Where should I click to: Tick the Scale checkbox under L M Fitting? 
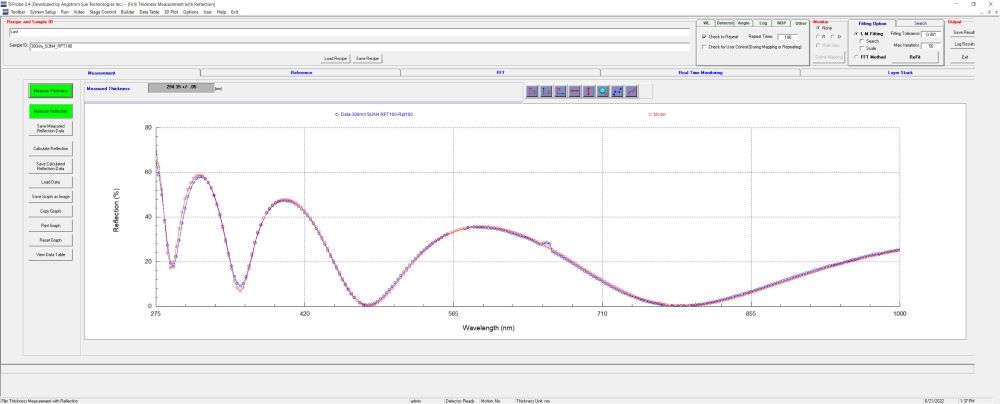(x=861, y=48)
